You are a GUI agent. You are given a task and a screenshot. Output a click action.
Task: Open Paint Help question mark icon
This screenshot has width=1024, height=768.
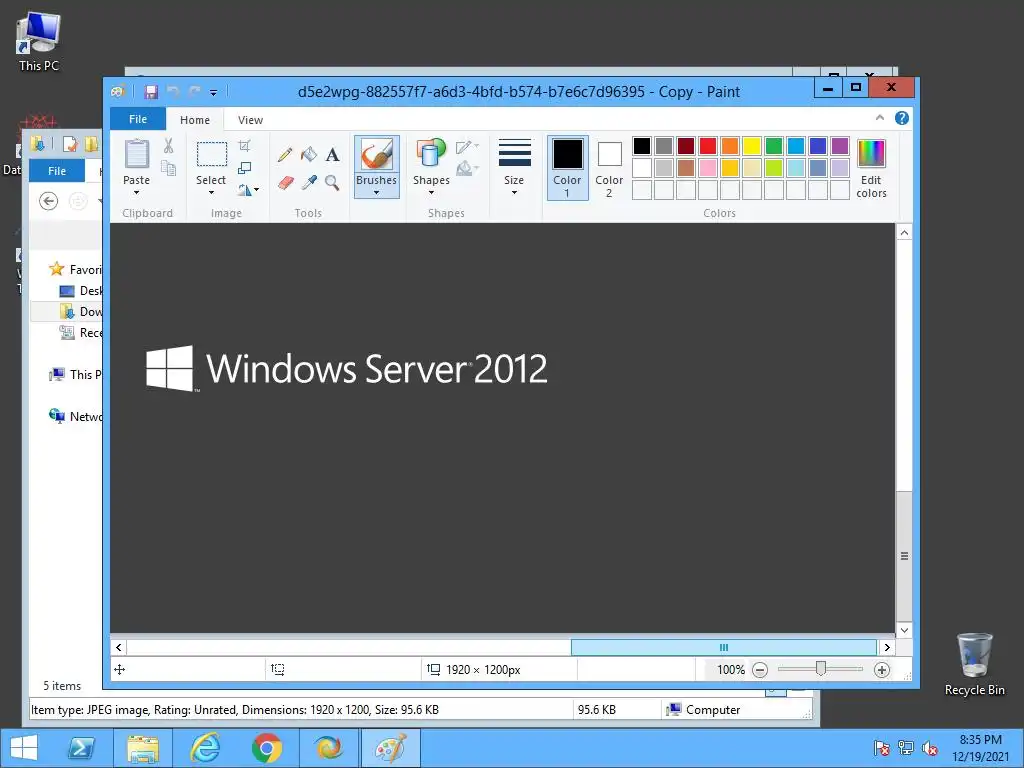coord(902,118)
